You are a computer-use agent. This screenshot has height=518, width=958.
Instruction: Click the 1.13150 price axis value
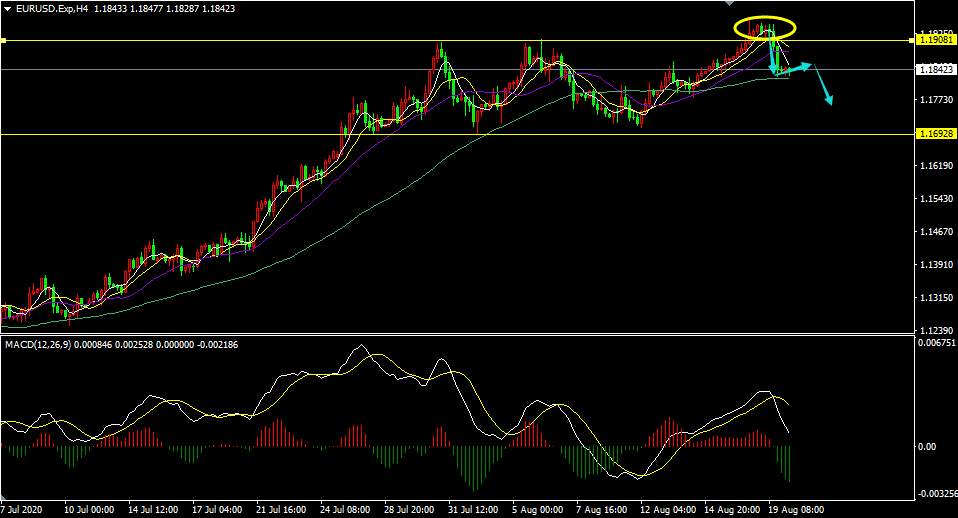point(935,297)
